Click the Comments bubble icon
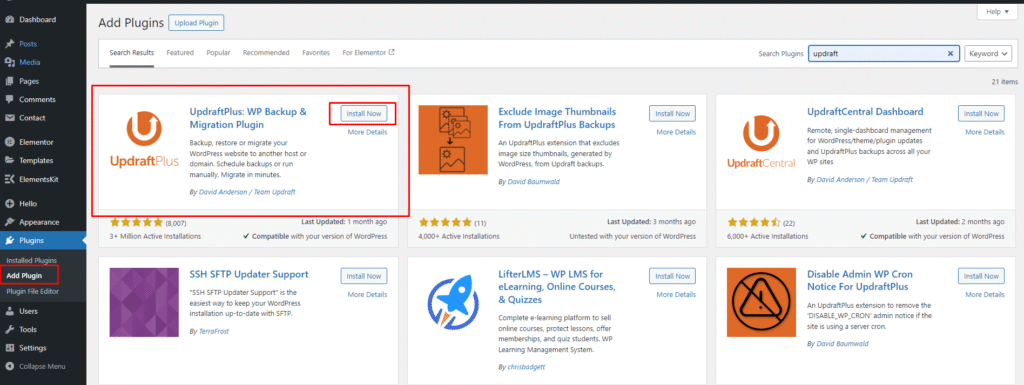Image resolution: width=1024 pixels, height=385 pixels. point(9,100)
